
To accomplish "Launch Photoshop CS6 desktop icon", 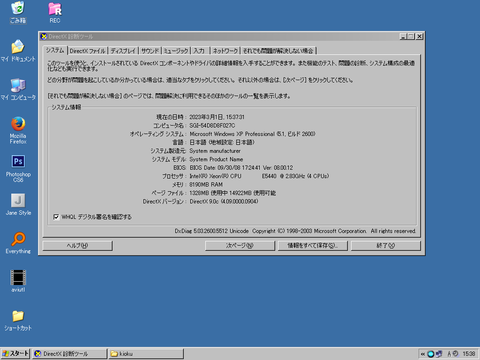I will 18,168.
